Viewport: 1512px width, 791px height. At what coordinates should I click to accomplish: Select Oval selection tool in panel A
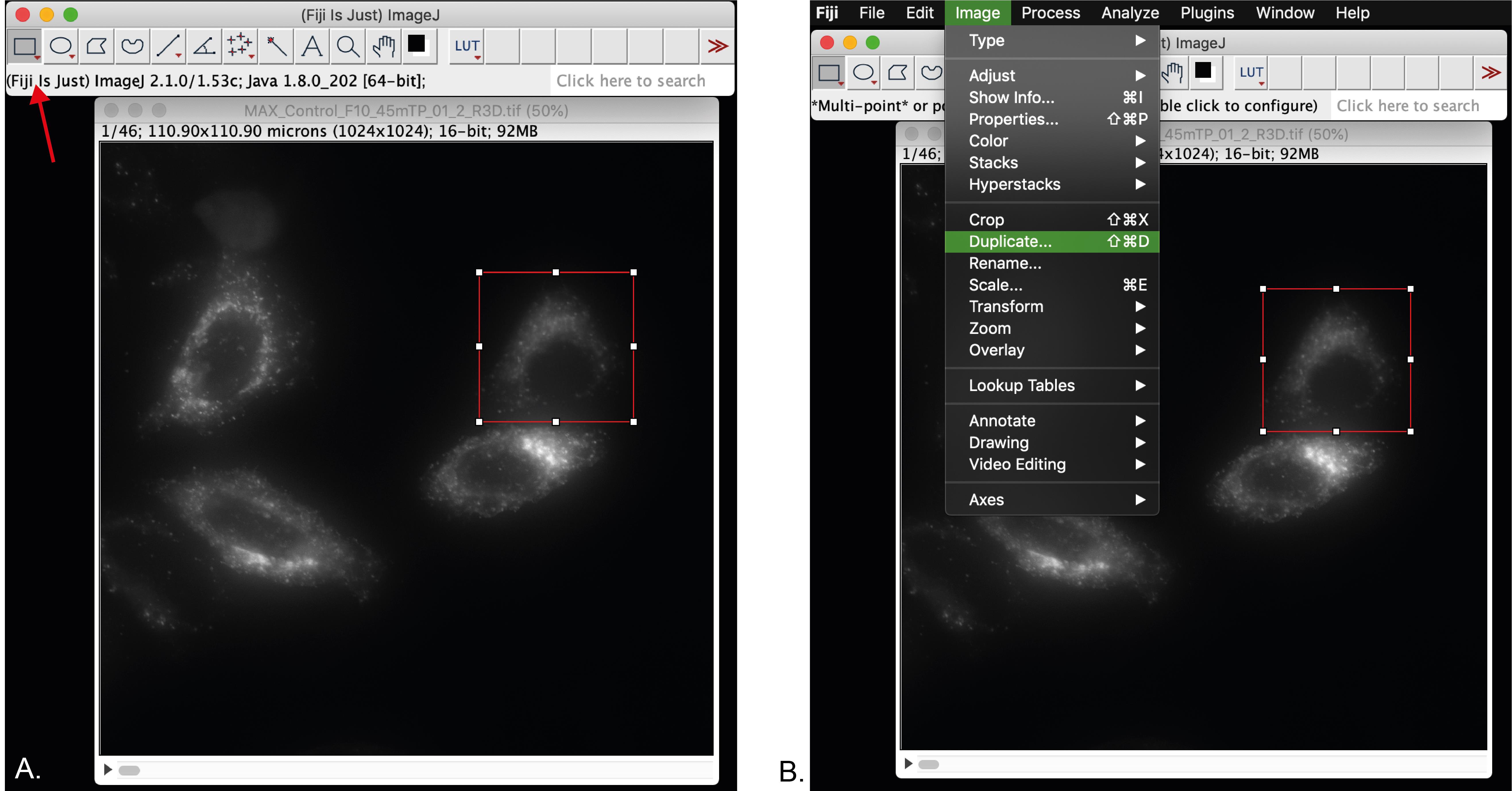click(x=61, y=46)
